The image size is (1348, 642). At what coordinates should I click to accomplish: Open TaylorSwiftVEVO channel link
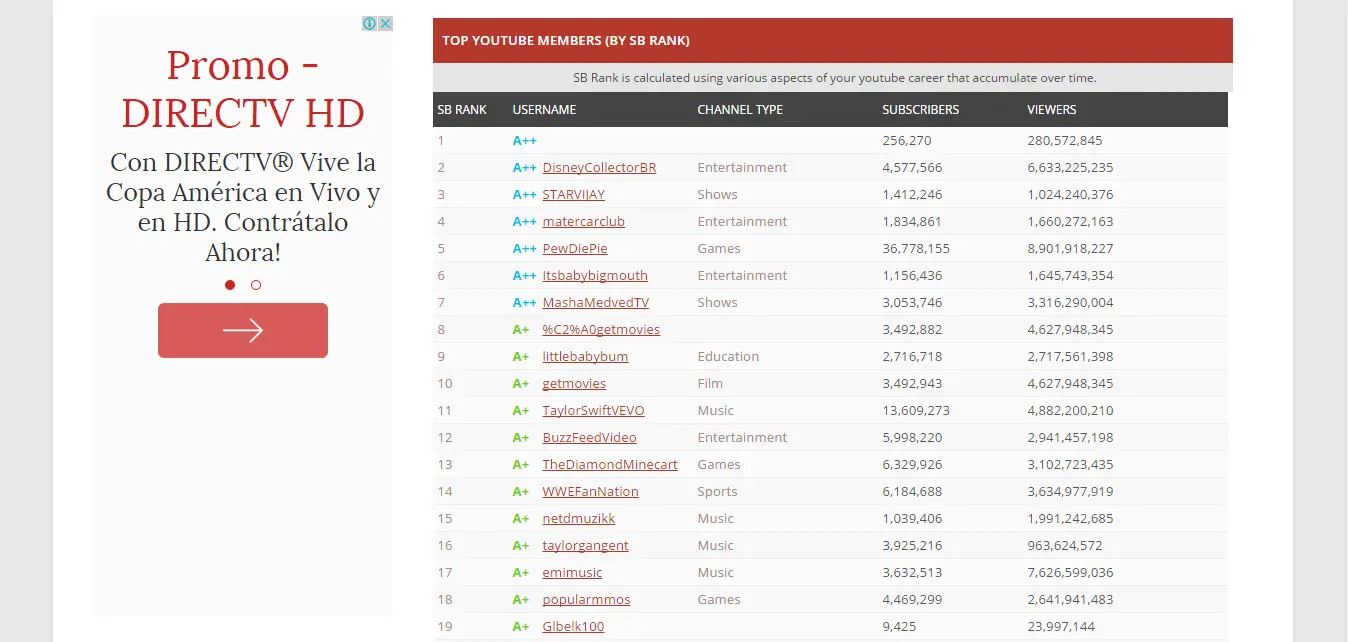click(593, 410)
